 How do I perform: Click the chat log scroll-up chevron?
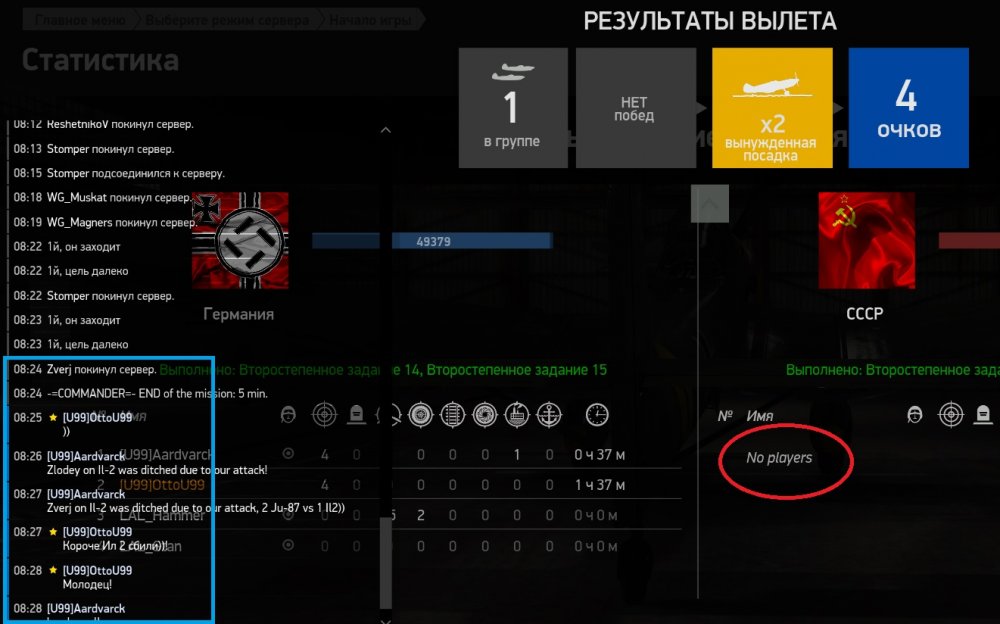386,130
